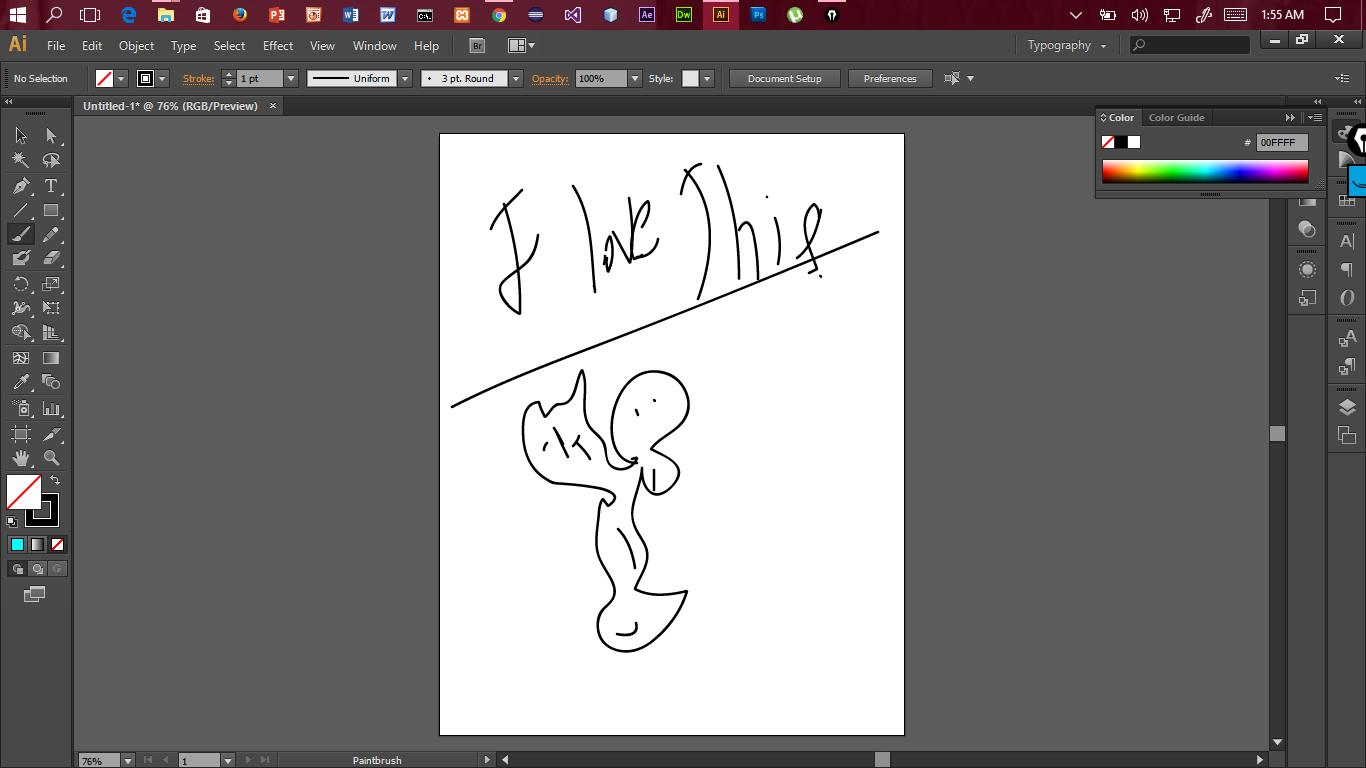
Task: Pick a color from the spectrum bar
Action: point(1204,172)
